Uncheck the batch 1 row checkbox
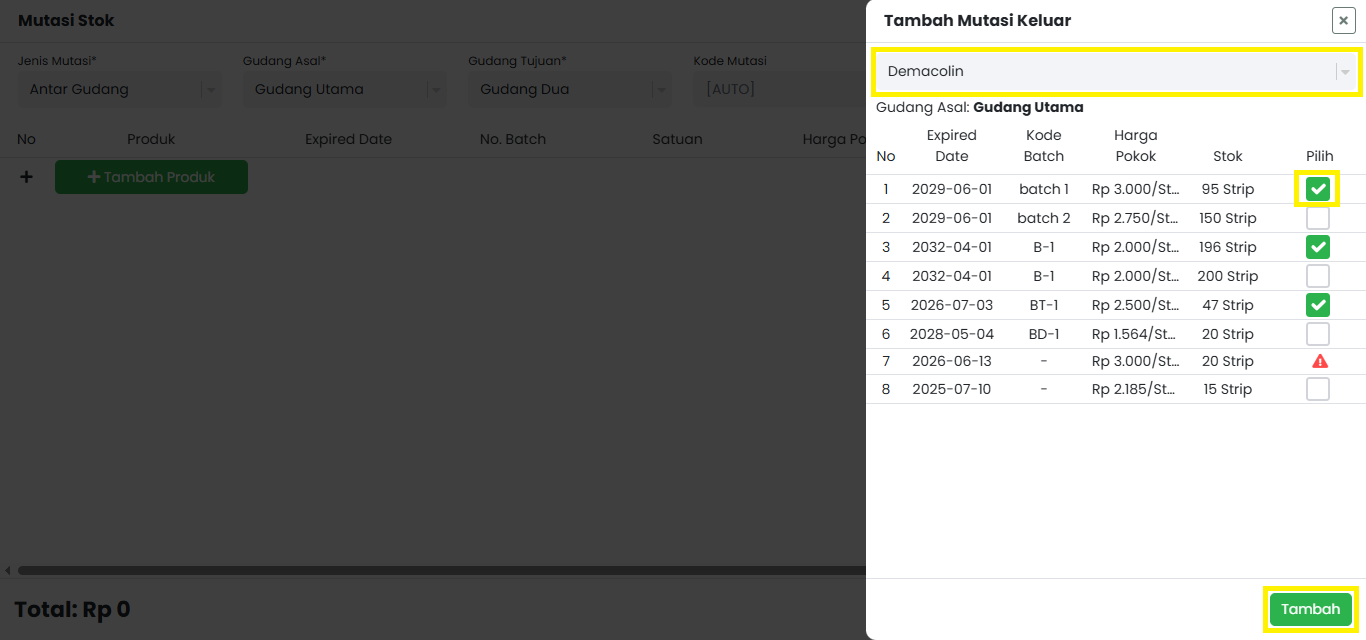Image resolution: width=1366 pixels, height=640 pixels. [x=1318, y=189]
